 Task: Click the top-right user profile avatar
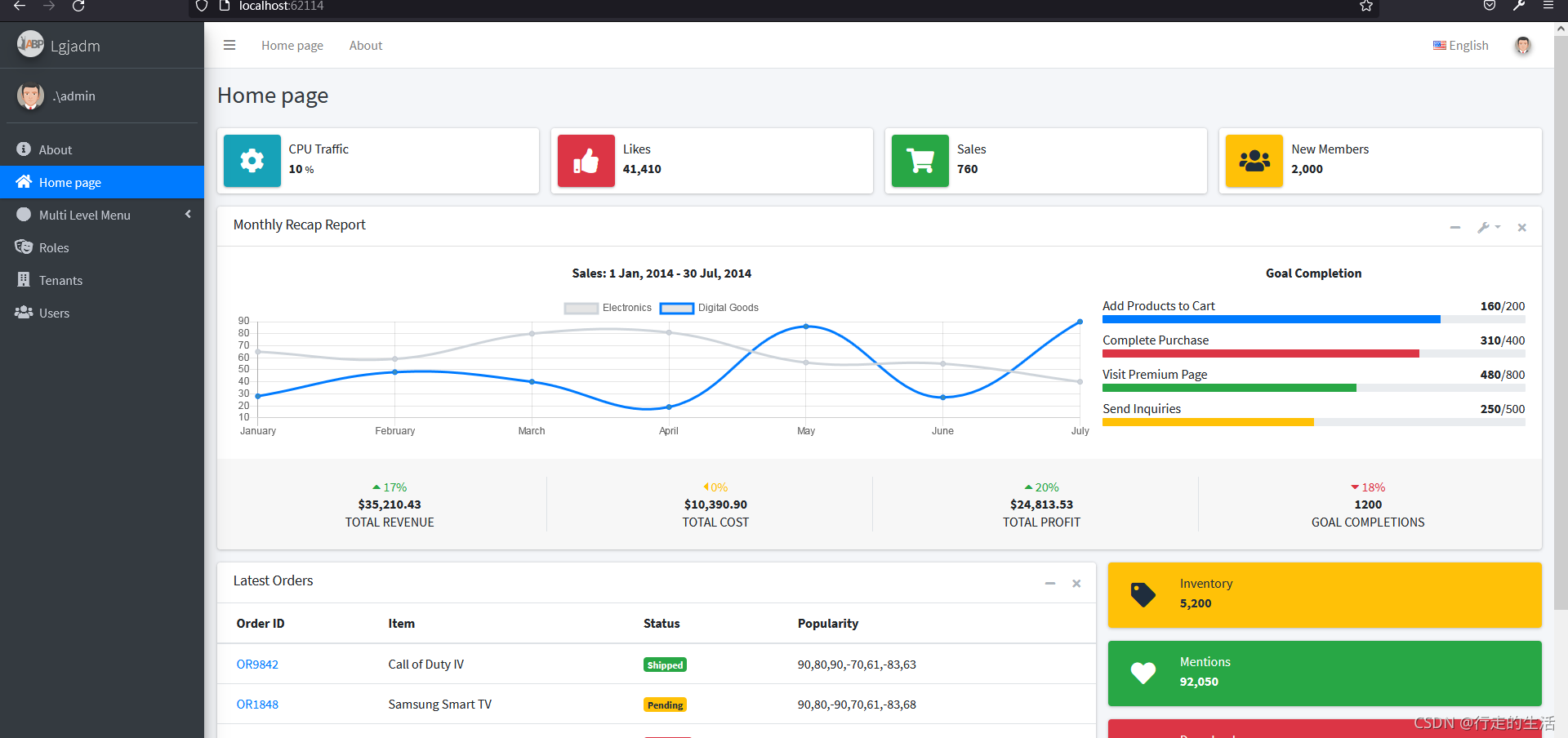point(1522,46)
